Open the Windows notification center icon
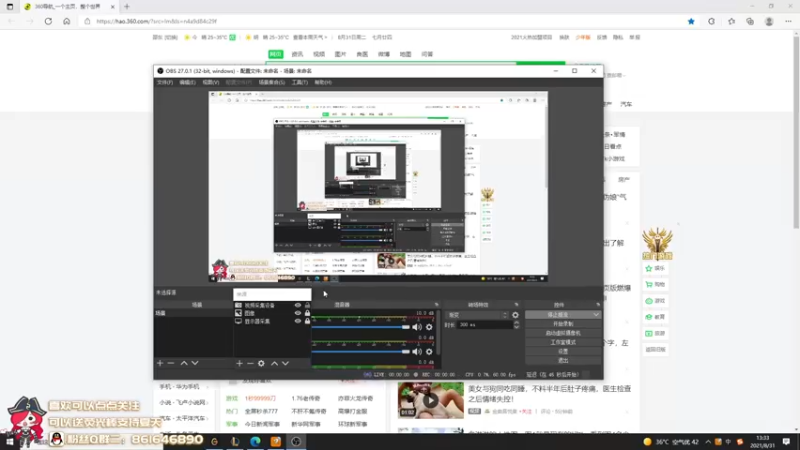 pyautogui.click(x=786, y=441)
